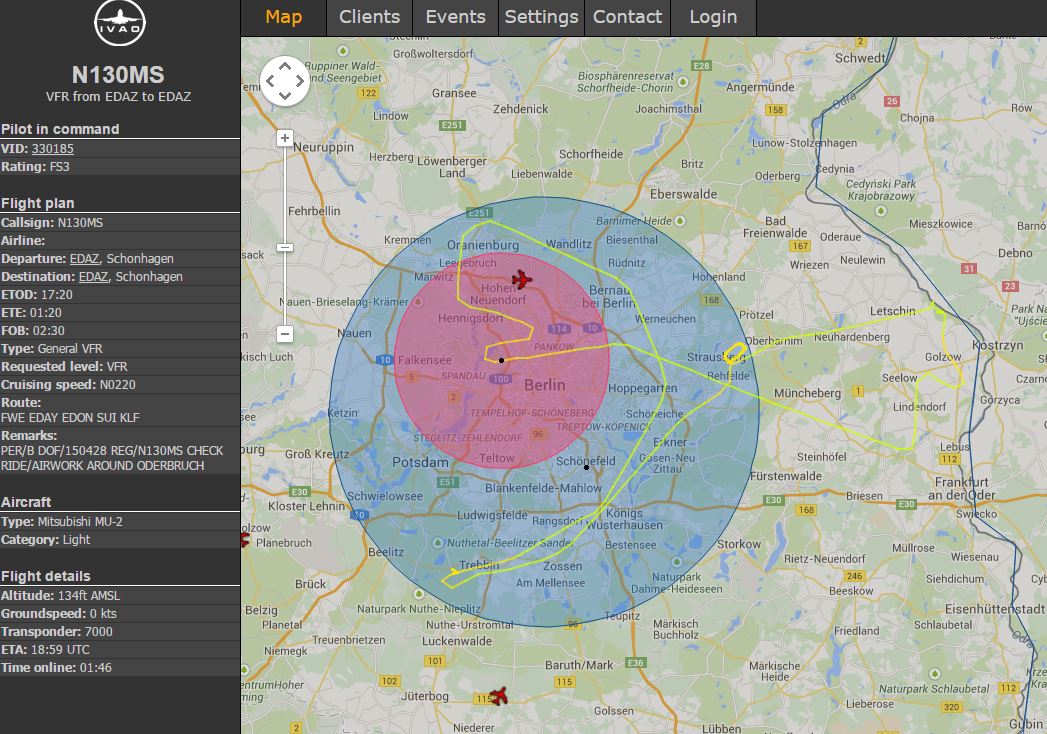Click the 'ETE: 01:20' row

pos(120,313)
